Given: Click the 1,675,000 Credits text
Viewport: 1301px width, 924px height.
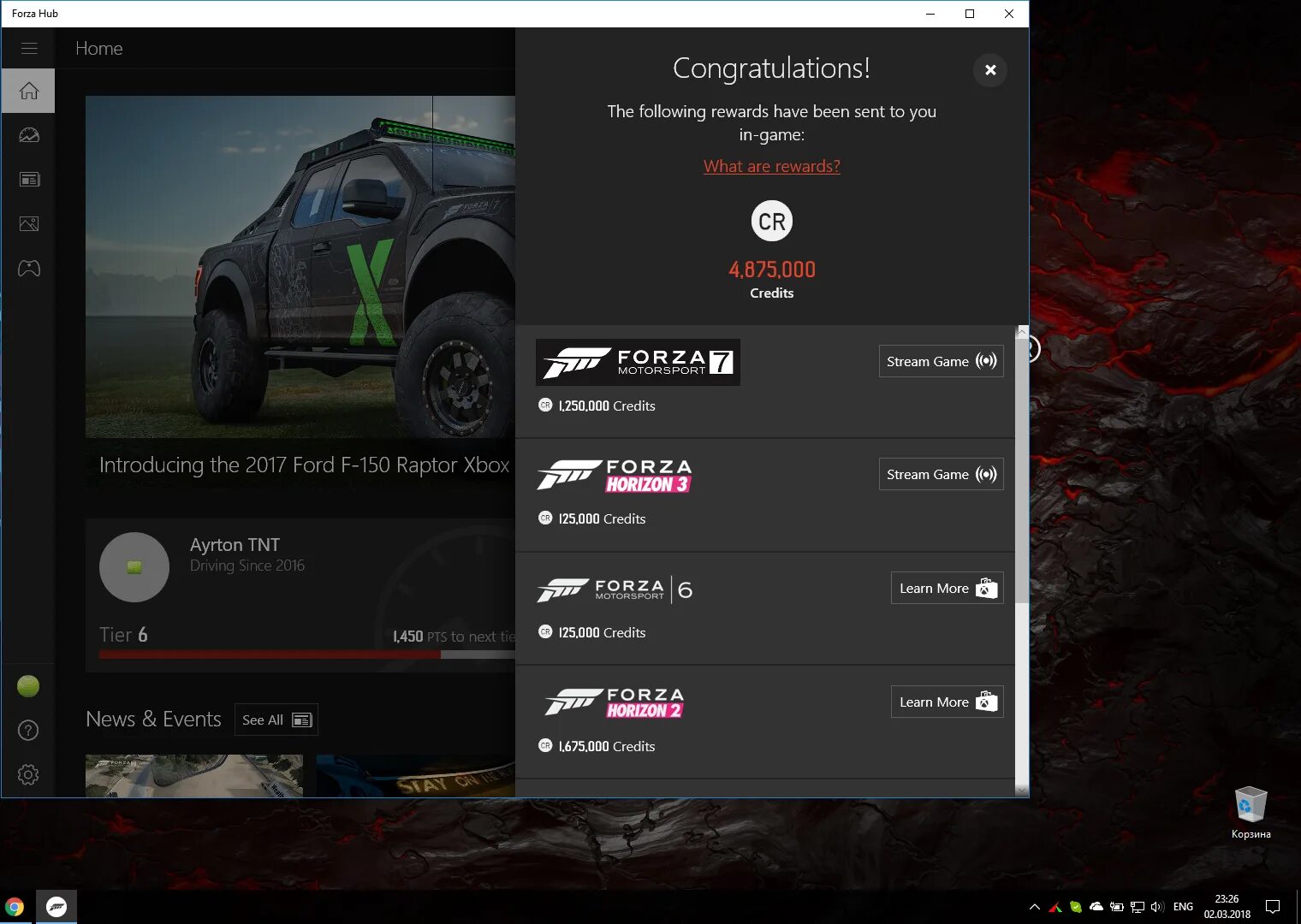Looking at the screenshot, I should click(607, 746).
